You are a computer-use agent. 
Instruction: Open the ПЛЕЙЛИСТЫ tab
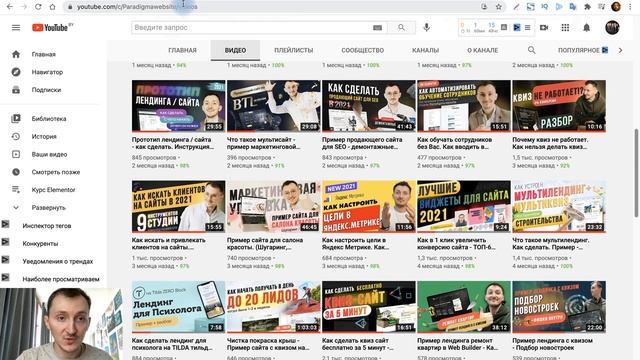294,50
